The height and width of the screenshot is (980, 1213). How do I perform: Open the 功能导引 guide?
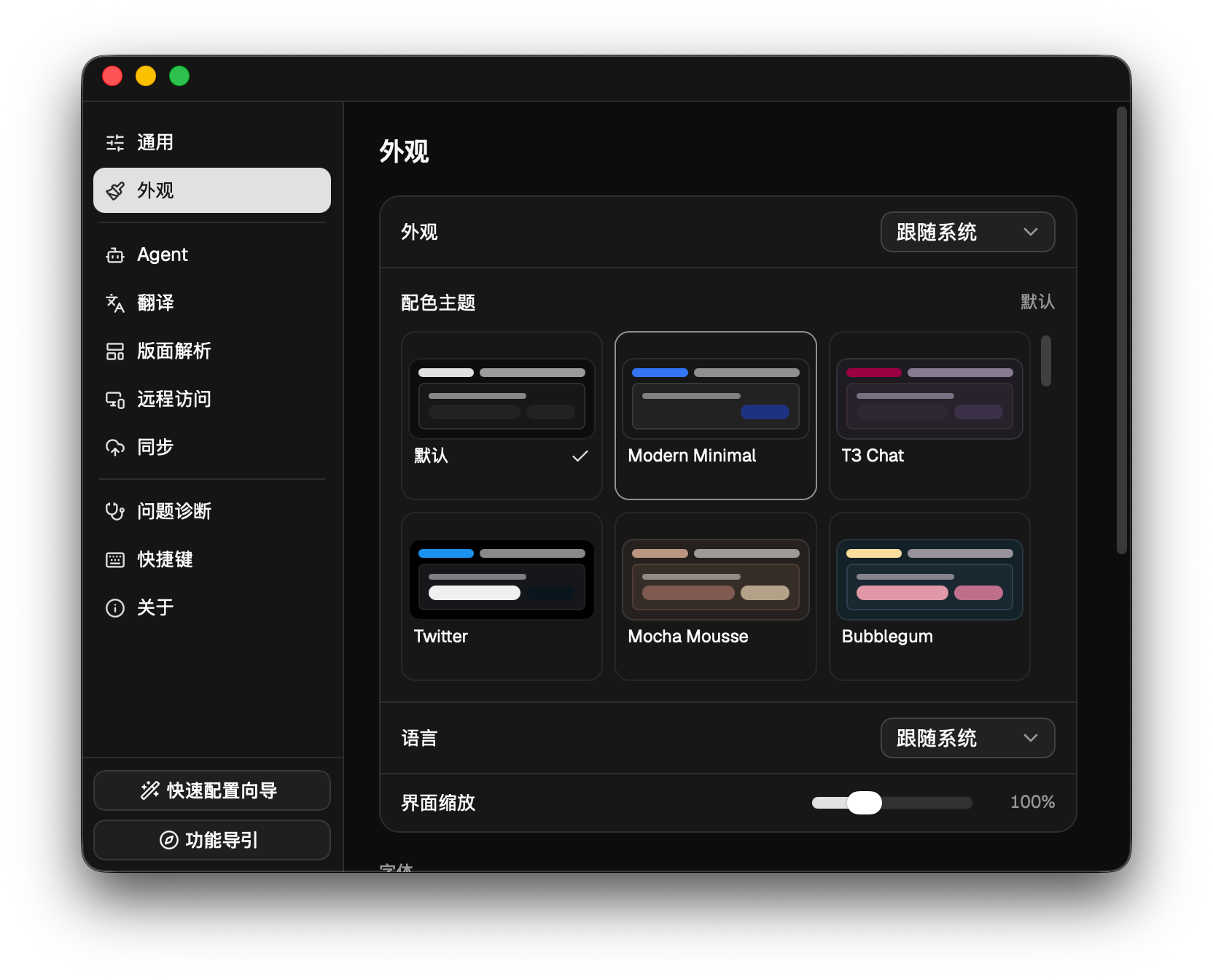point(212,840)
